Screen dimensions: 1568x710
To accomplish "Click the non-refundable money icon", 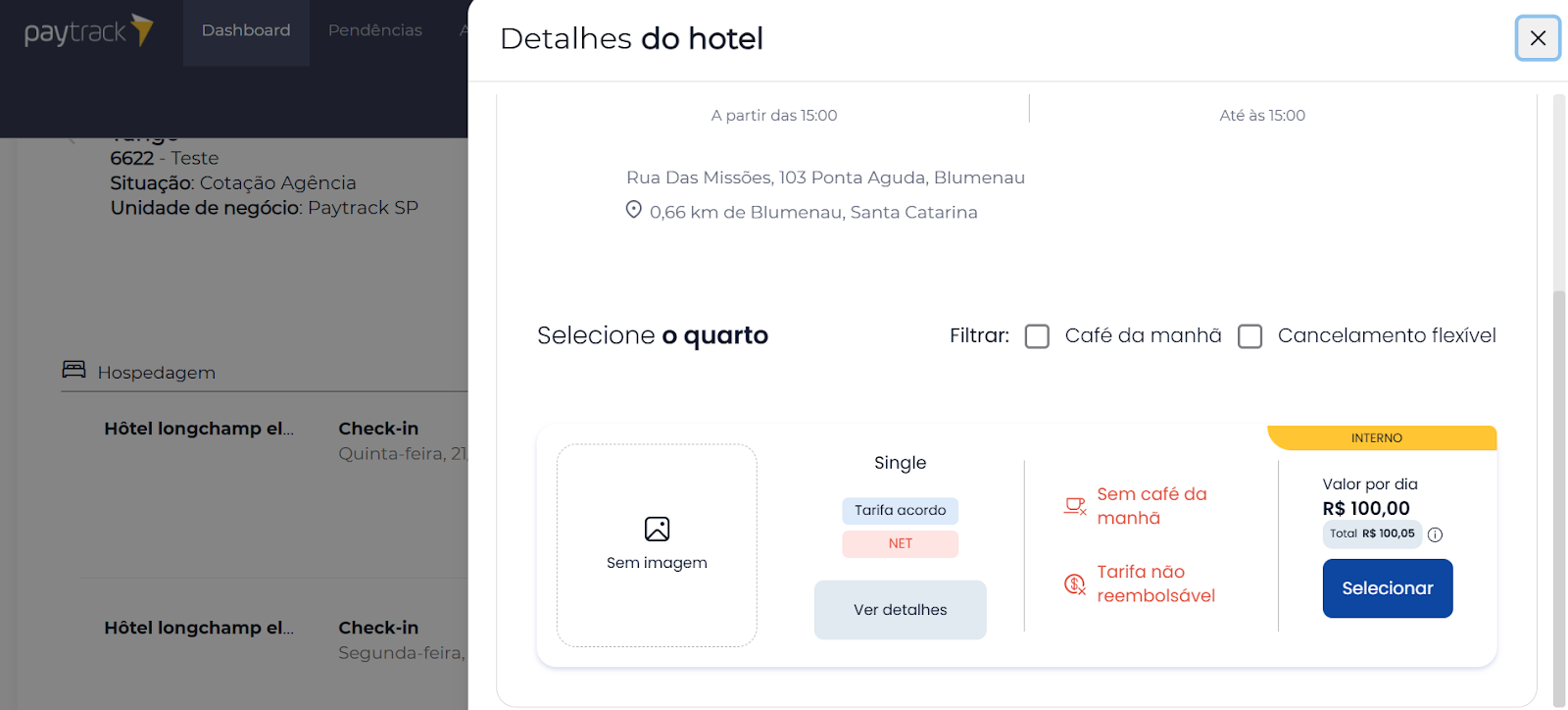I will coord(1075,583).
